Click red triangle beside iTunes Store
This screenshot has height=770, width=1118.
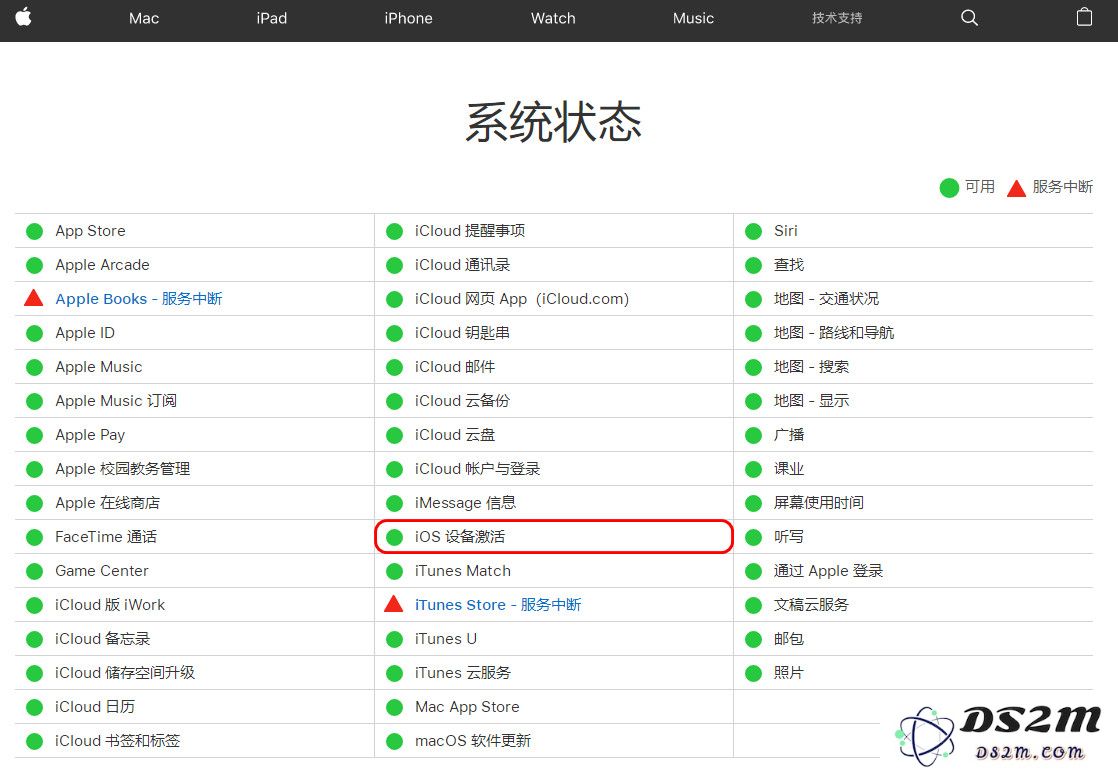[x=394, y=604]
